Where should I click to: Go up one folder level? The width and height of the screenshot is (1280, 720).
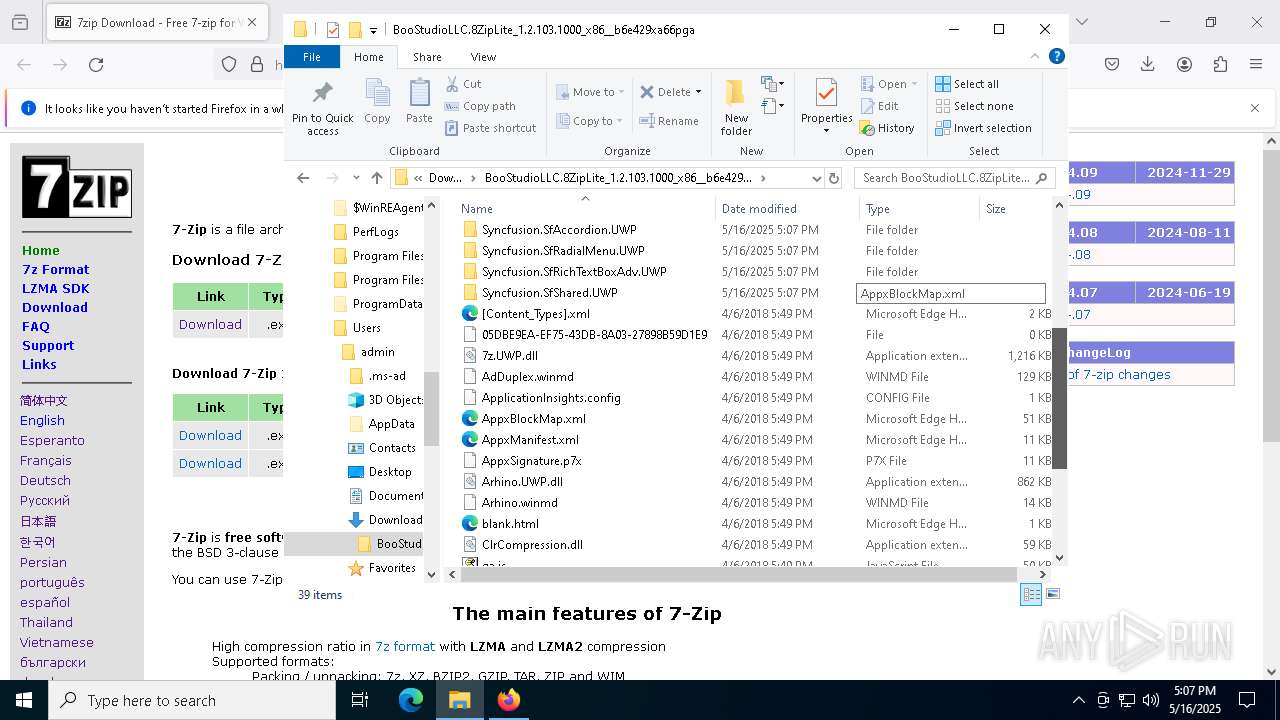point(377,178)
